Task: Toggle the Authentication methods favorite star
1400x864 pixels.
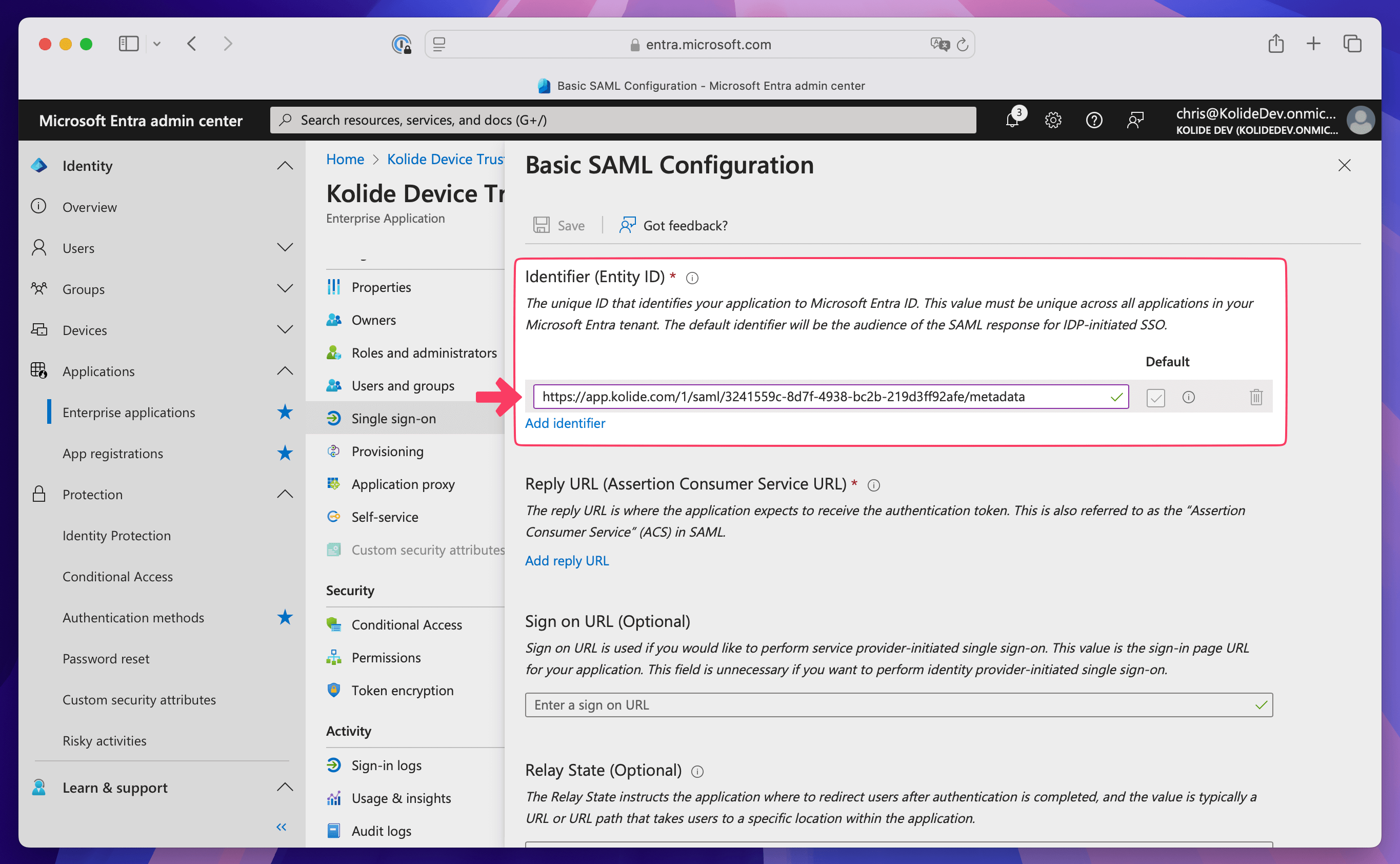Action: [x=285, y=617]
